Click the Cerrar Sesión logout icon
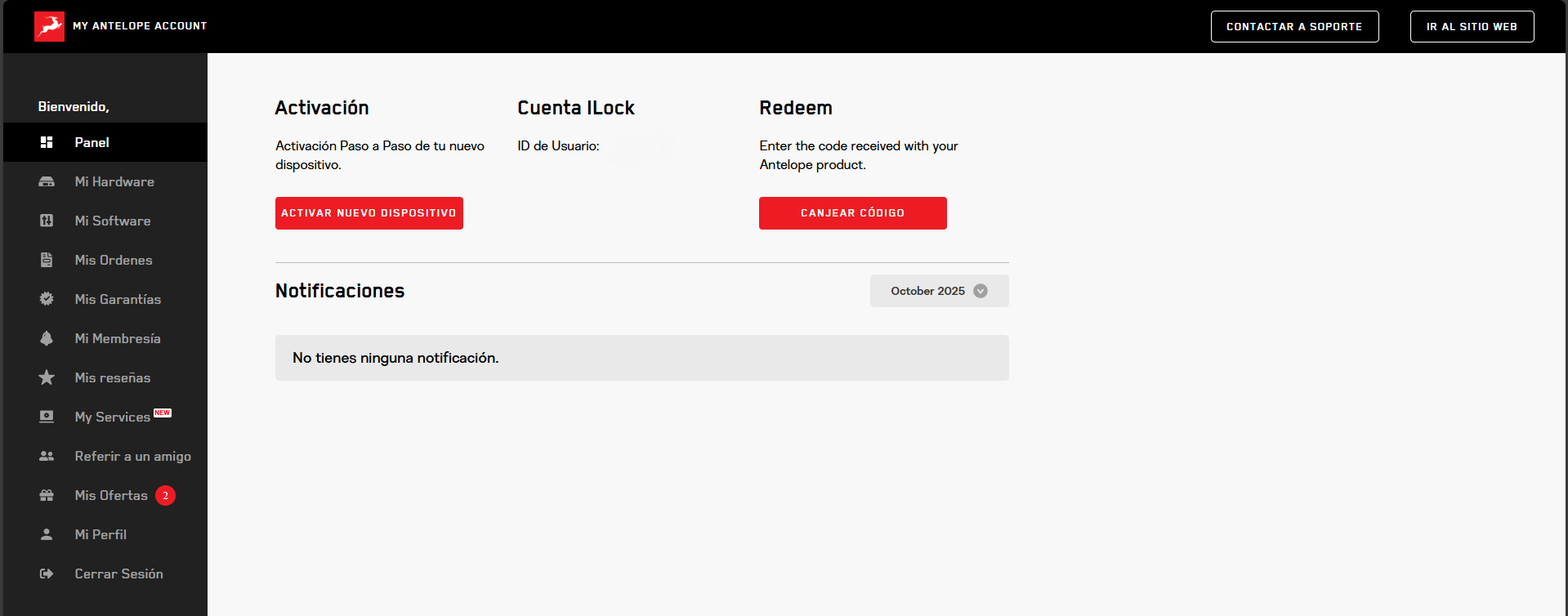The width and height of the screenshot is (1568, 616). [47, 574]
